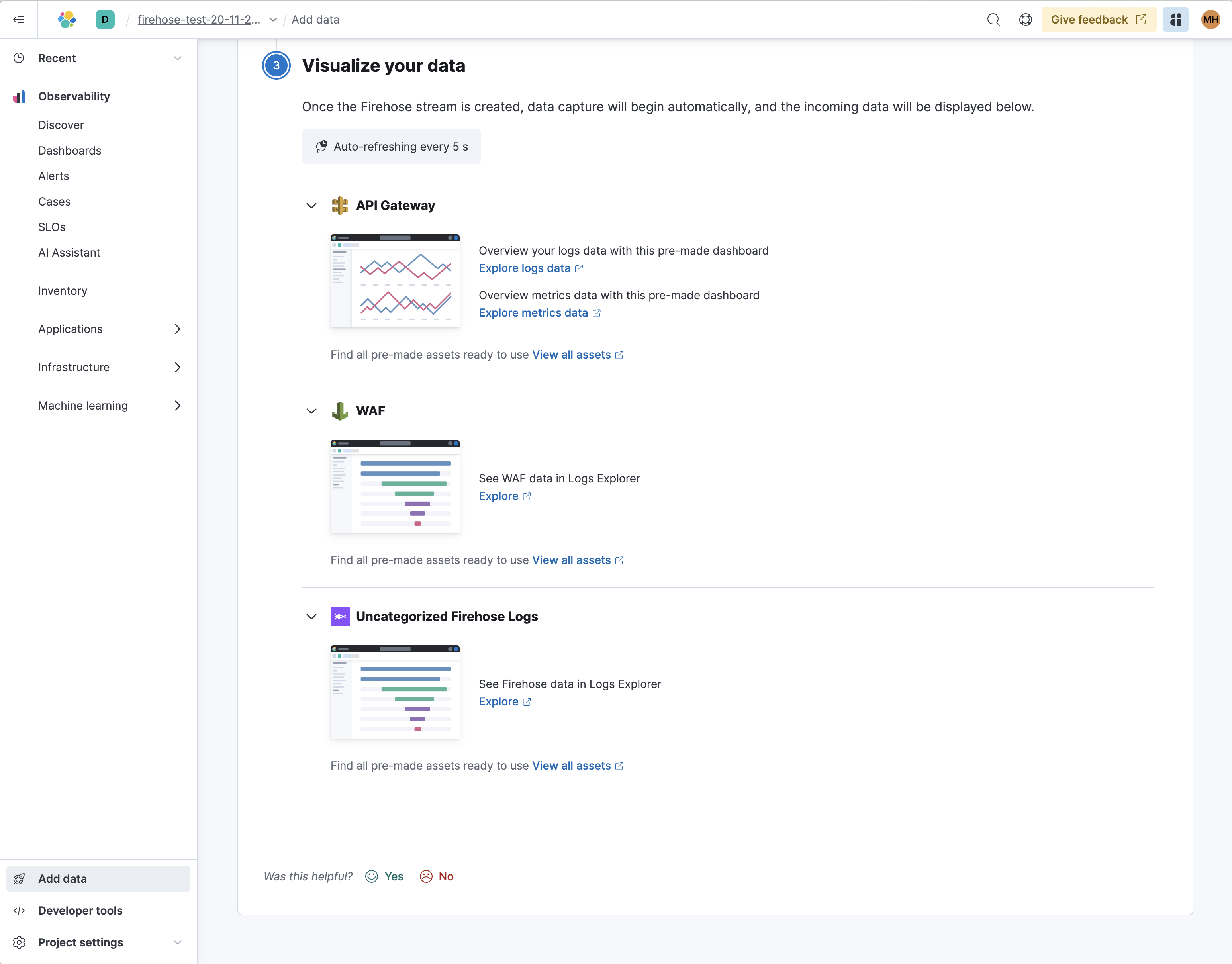
Task: Open Discover in the sidebar
Action: pos(61,125)
